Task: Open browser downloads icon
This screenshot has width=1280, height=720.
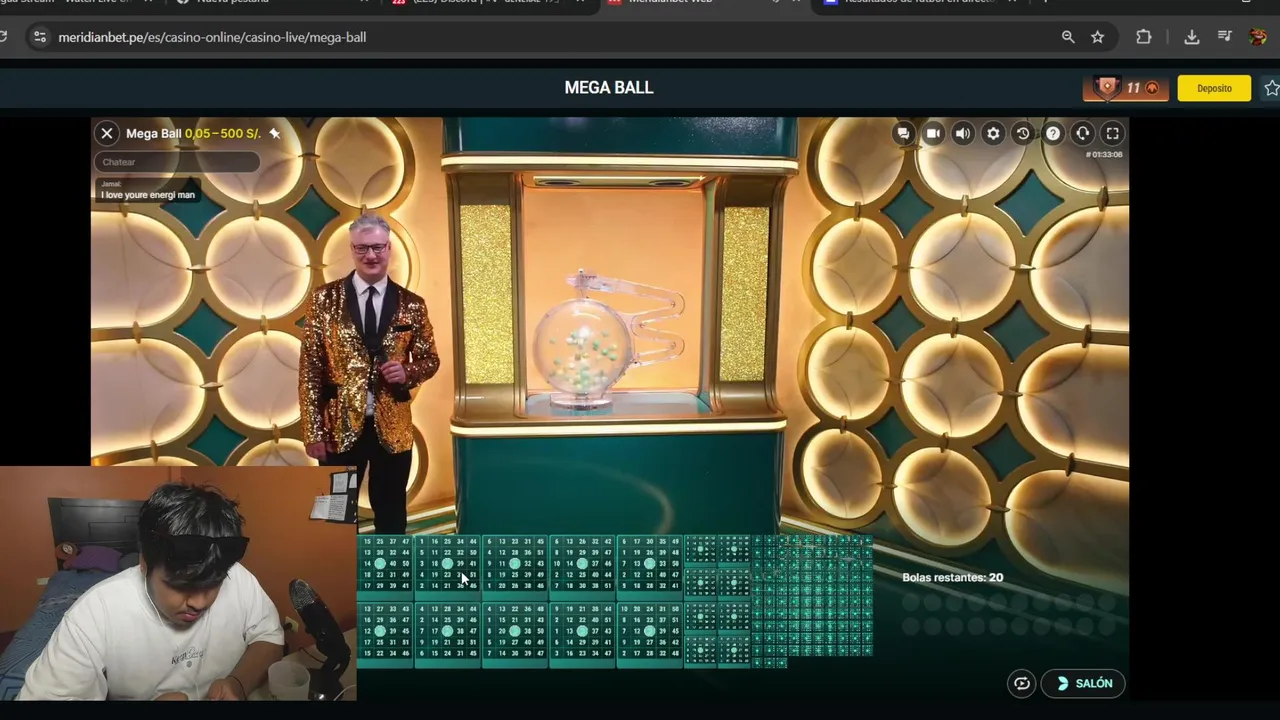Action: (x=1191, y=37)
